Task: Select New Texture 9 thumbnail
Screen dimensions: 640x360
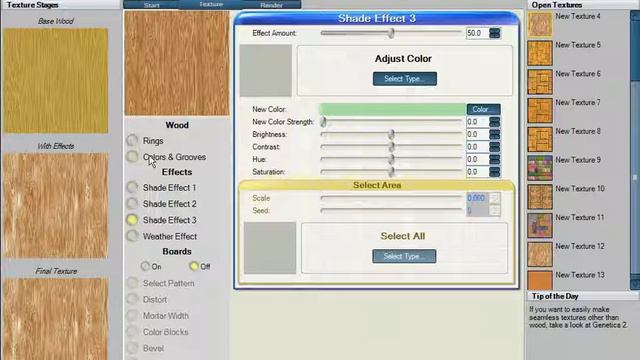Action: (540, 168)
